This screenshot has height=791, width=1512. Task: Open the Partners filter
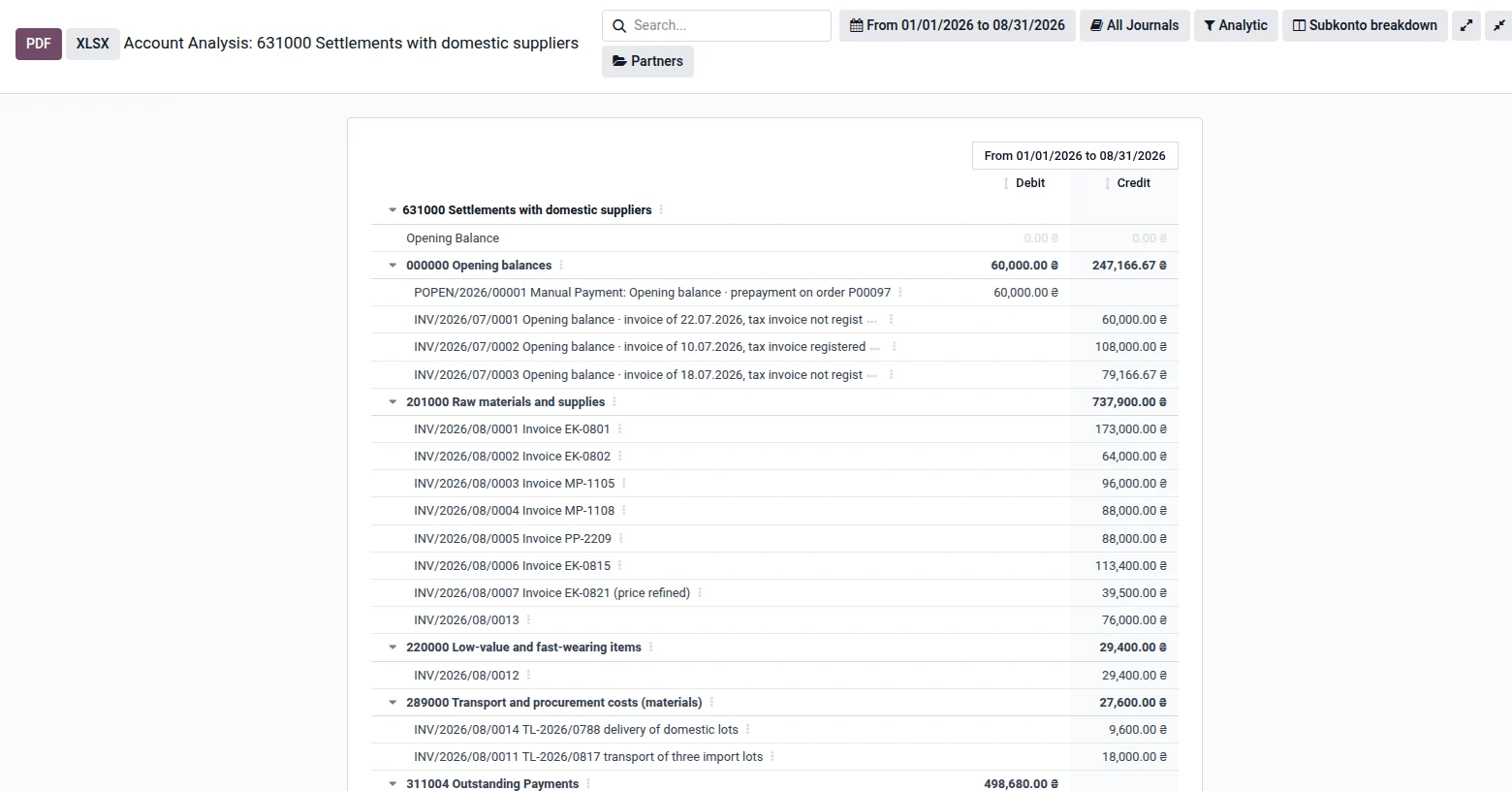tap(647, 61)
